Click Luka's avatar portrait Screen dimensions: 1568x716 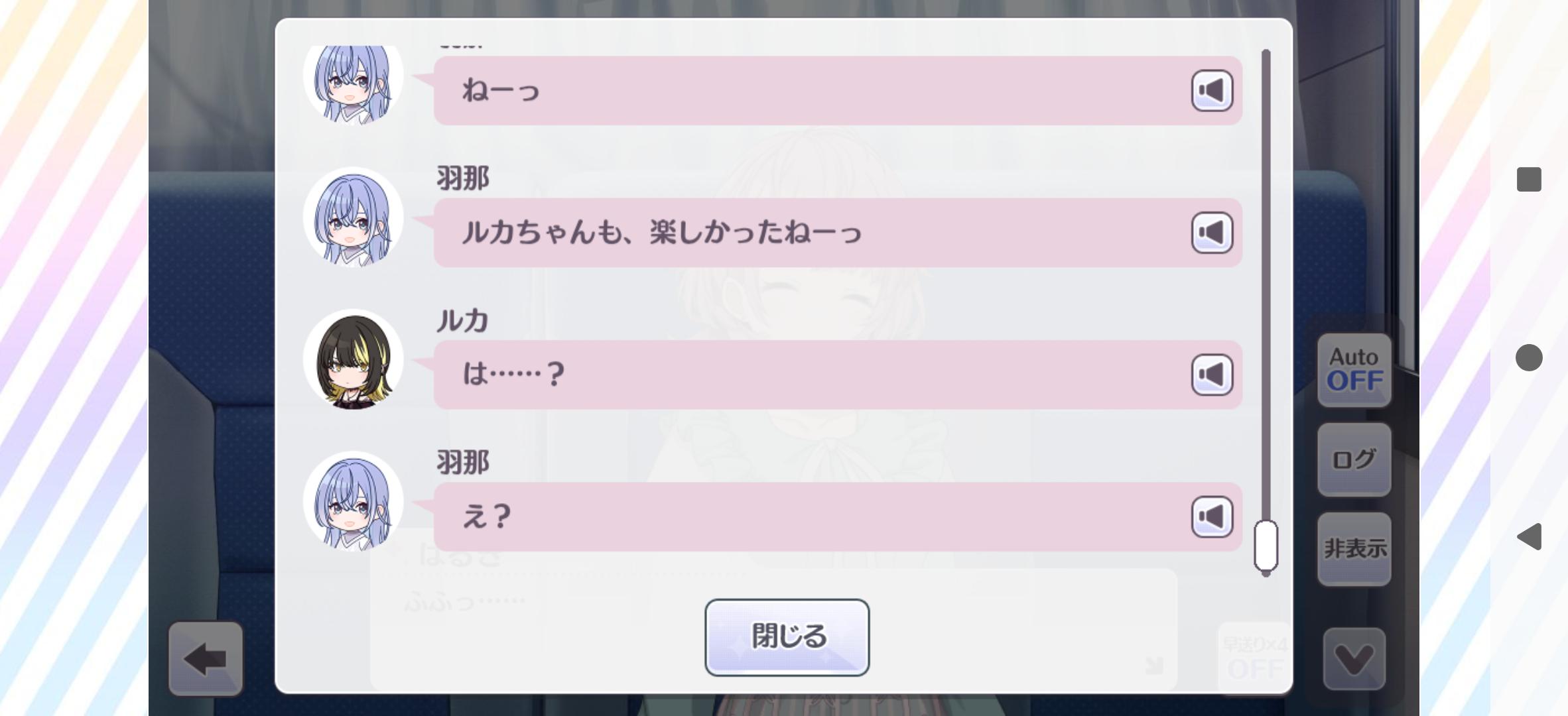point(354,360)
